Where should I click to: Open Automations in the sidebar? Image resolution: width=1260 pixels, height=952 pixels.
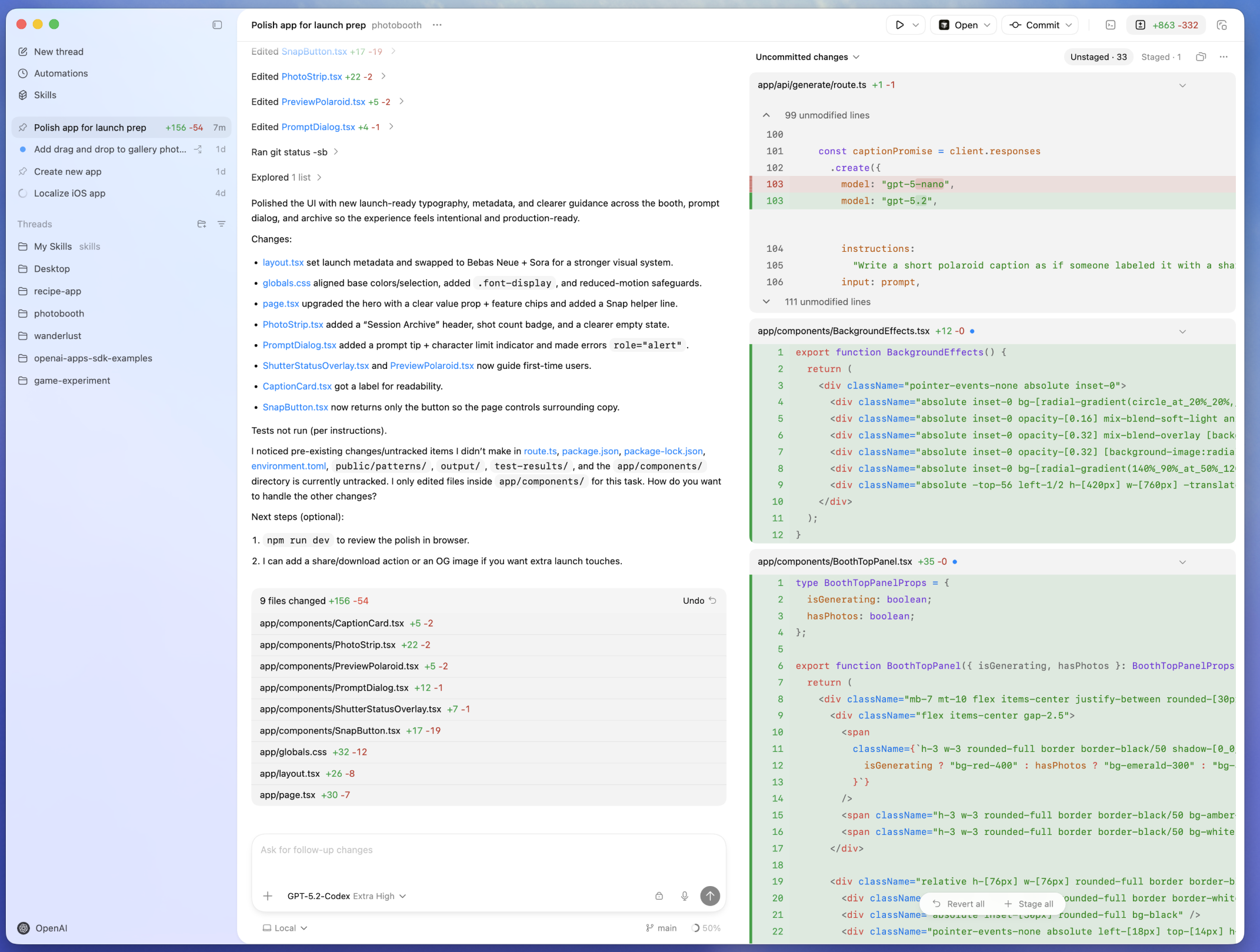pyautogui.click(x=61, y=73)
